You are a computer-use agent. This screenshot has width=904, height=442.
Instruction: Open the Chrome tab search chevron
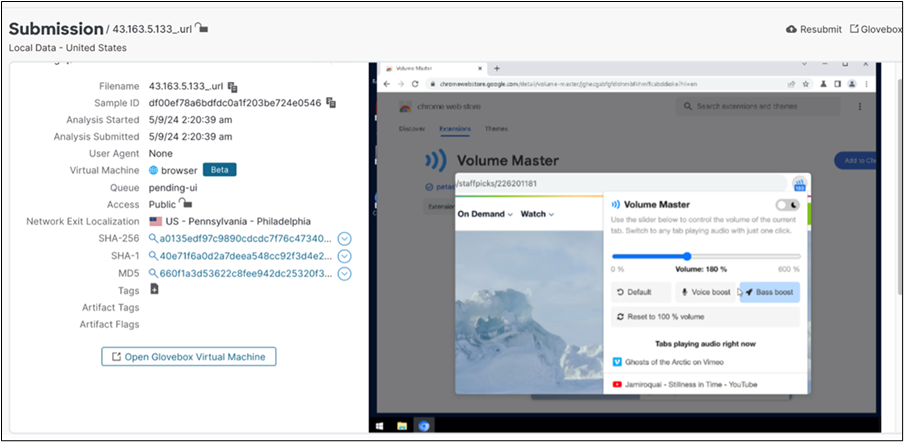pyautogui.click(x=806, y=64)
